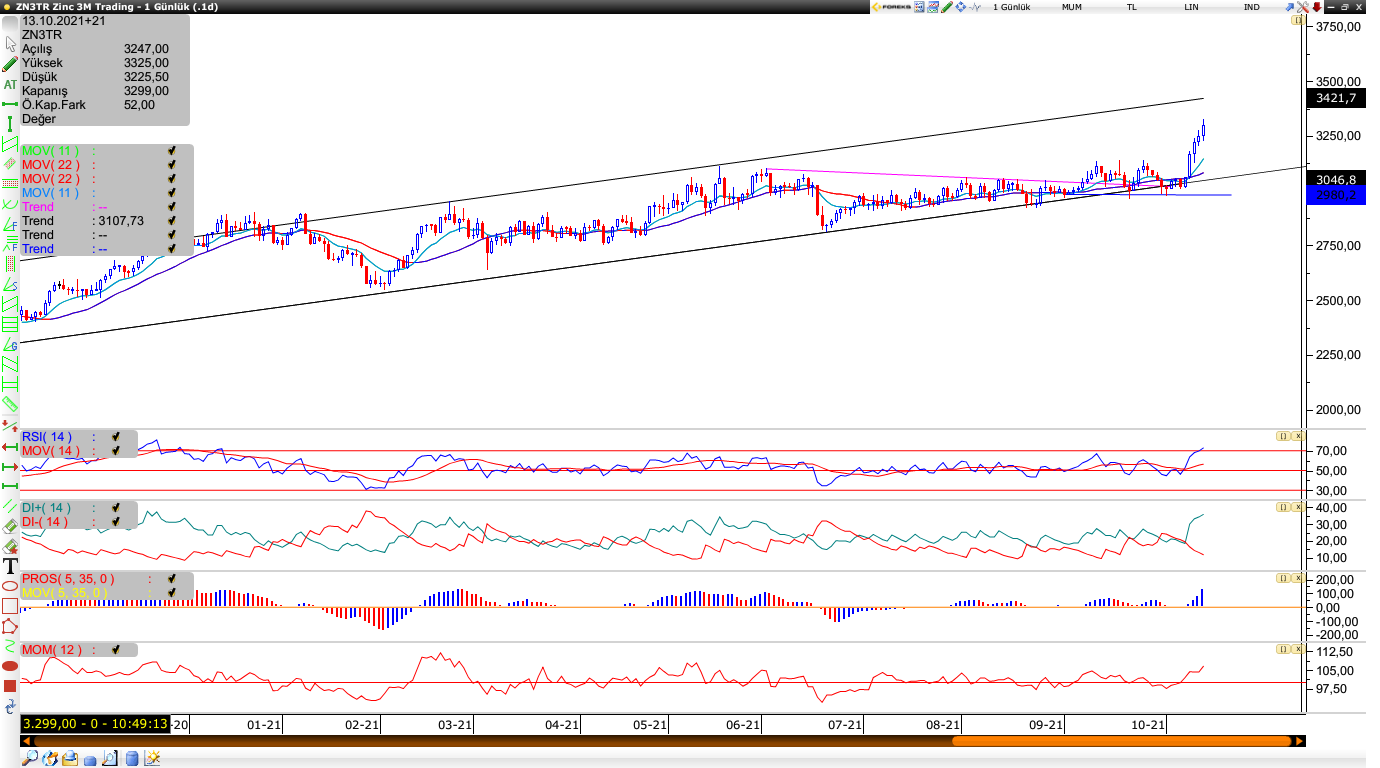Click the orange time scrollbar thumb
Image resolution: width=1380 pixels, height=768 pixels.
[x=1121, y=741]
